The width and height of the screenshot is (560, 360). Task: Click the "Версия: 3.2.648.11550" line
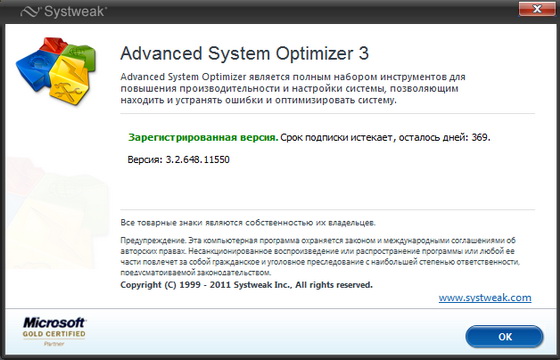179,159
